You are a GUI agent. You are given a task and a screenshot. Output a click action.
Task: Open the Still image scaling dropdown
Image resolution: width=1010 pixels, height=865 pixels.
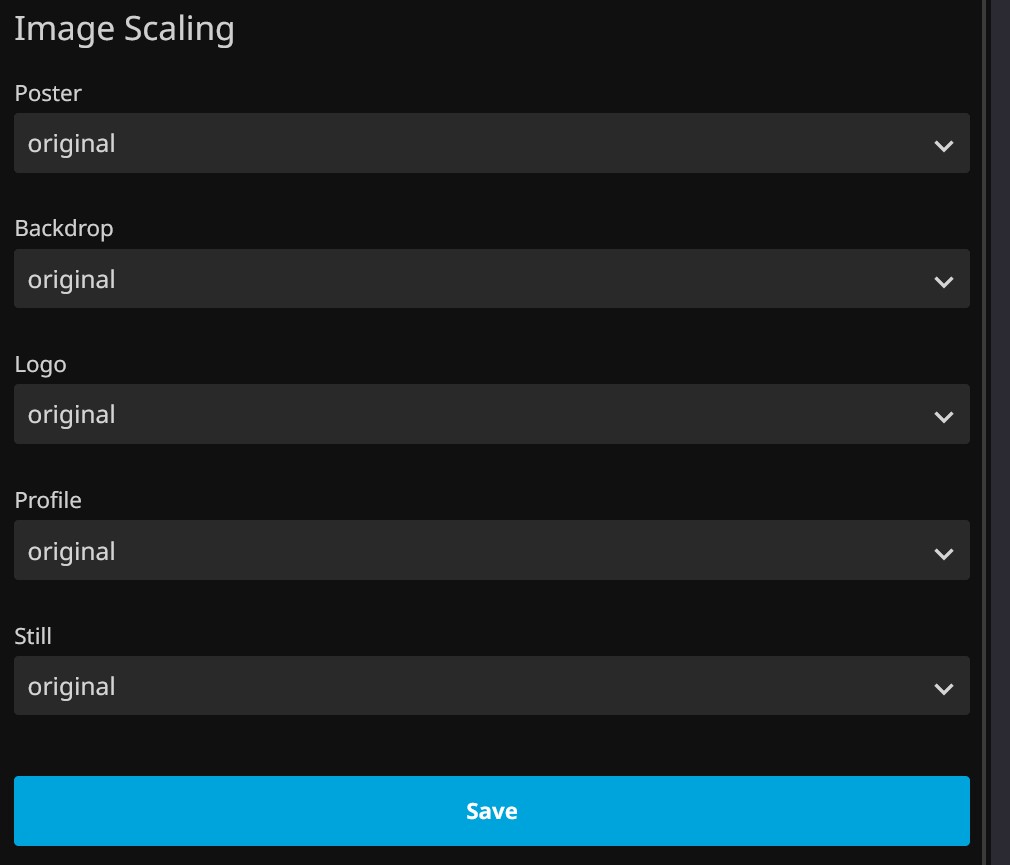tap(491, 686)
